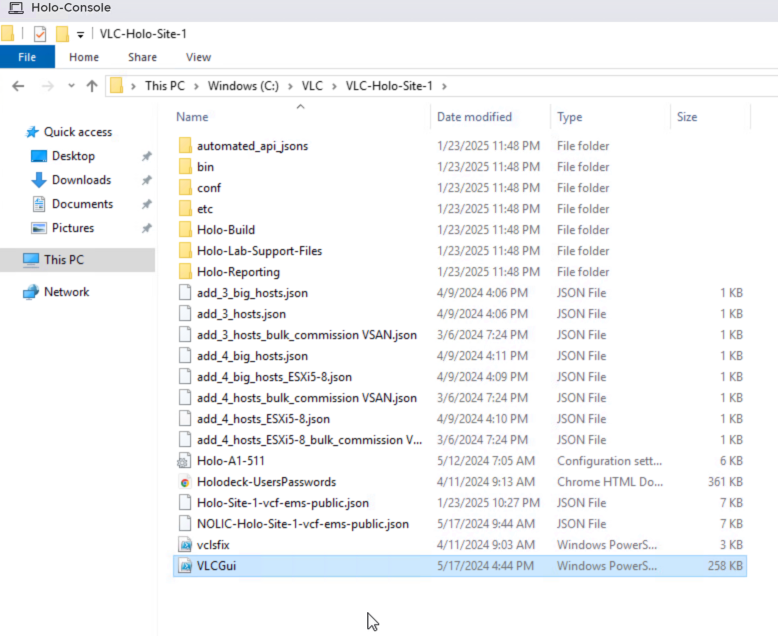The height and width of the screenshot is (636, 778).
Task: Click the New folder quick access icon
Action: 62,34
